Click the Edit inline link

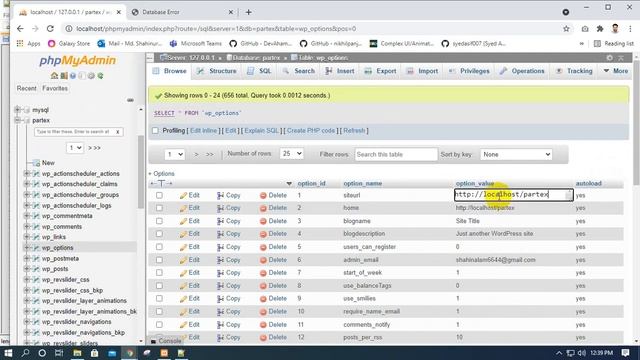[204, 131]
